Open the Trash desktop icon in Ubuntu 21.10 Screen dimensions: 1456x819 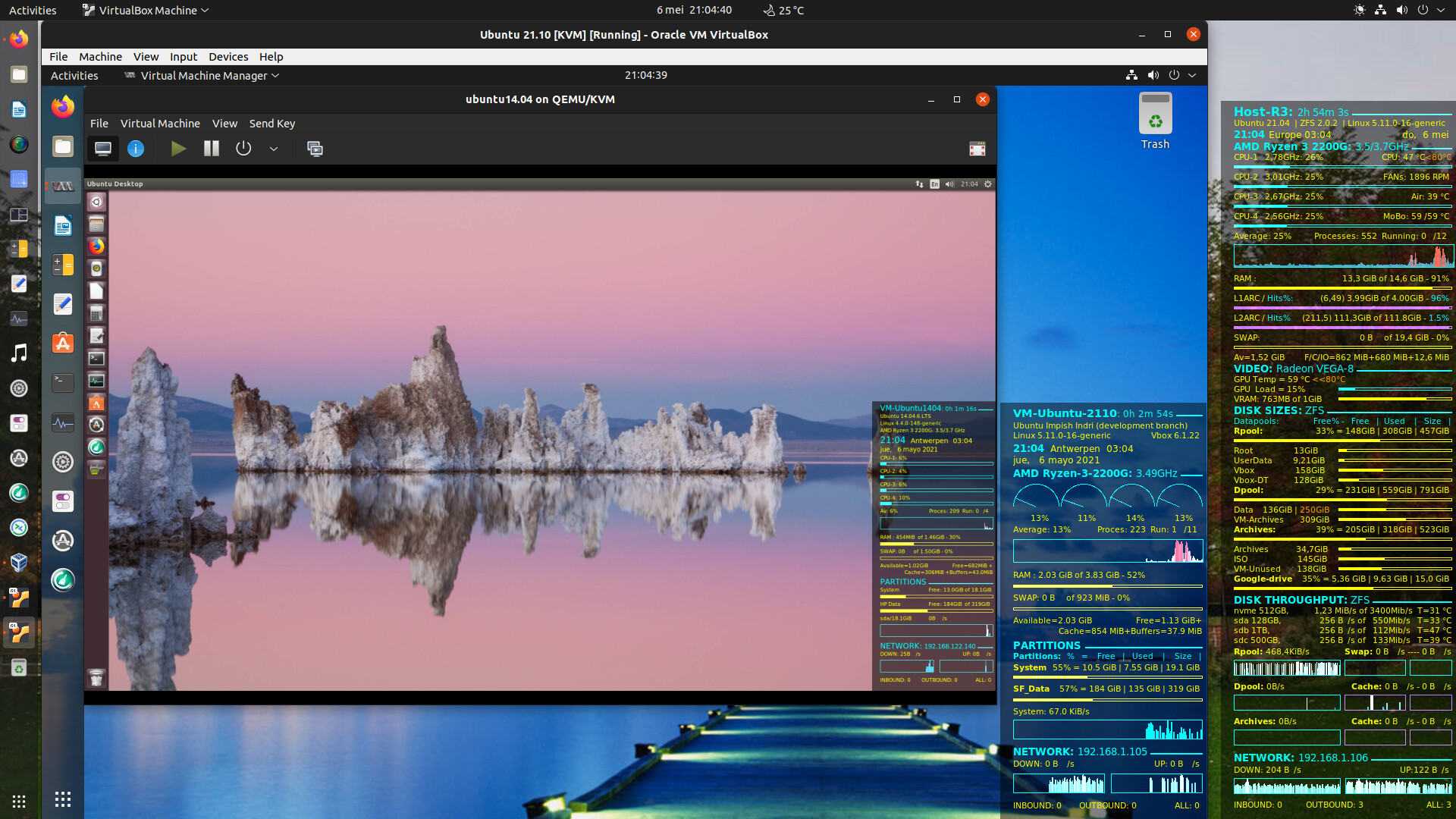pyautogui.click(x=1155, y=122)
